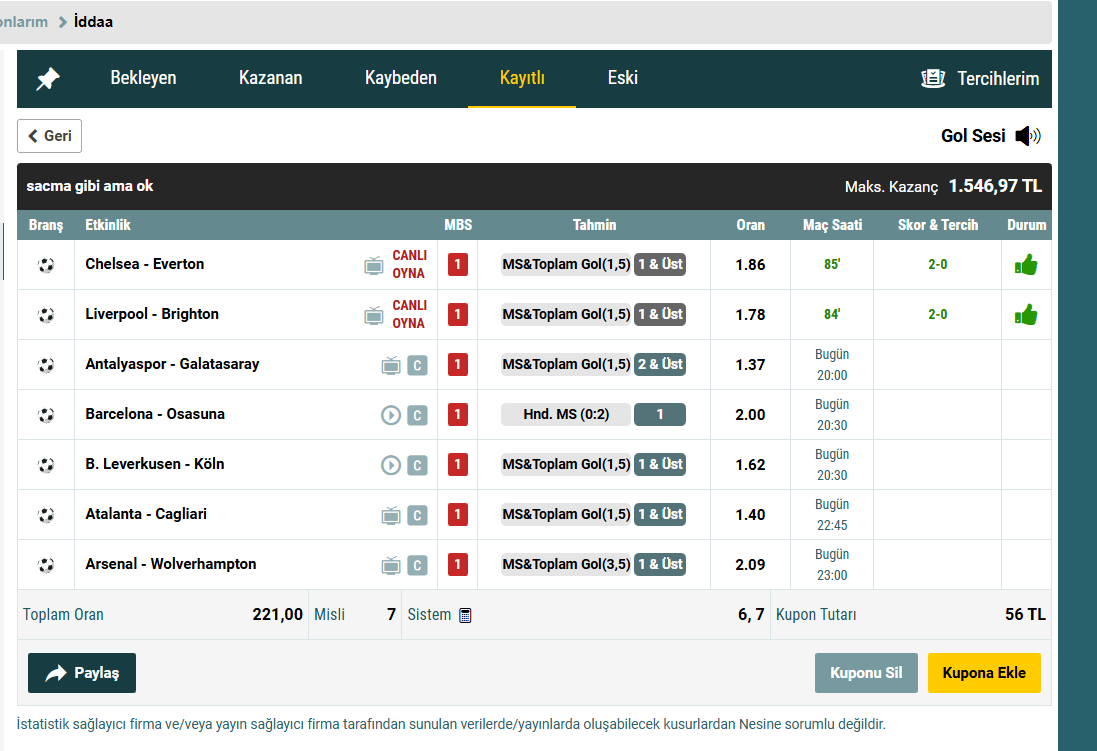Click the MBS badge for Chelsea - Everton
Viewport: 1097px width, 751px height.
[x=458, y=265]
